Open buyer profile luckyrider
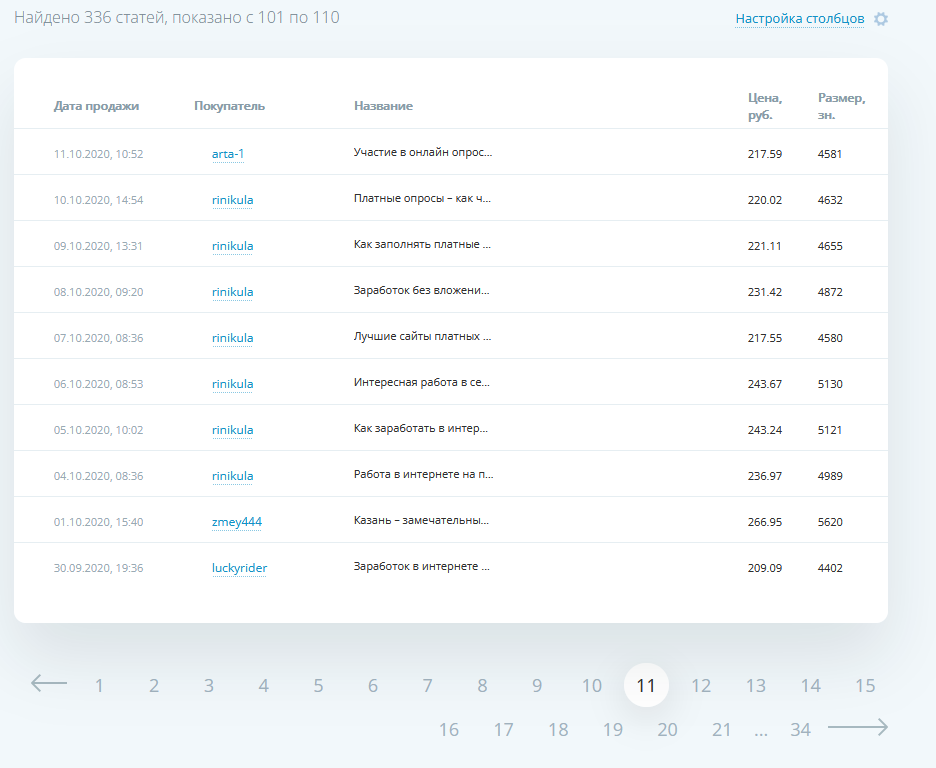The width and height of the screenshot is (936, 768). [239, 568]
